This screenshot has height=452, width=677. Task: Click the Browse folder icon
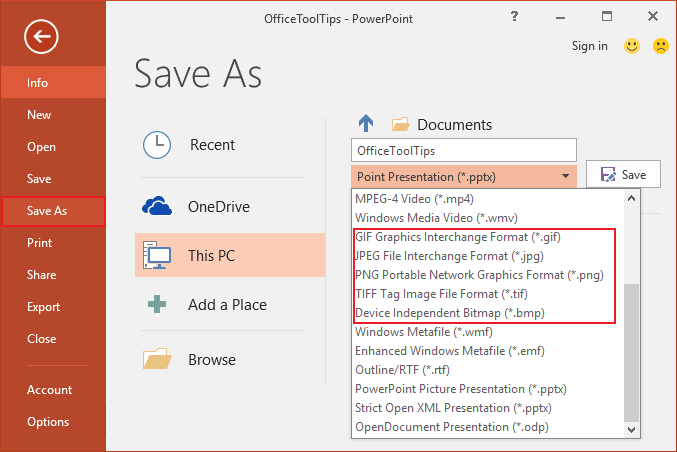(x=157, y=358)
